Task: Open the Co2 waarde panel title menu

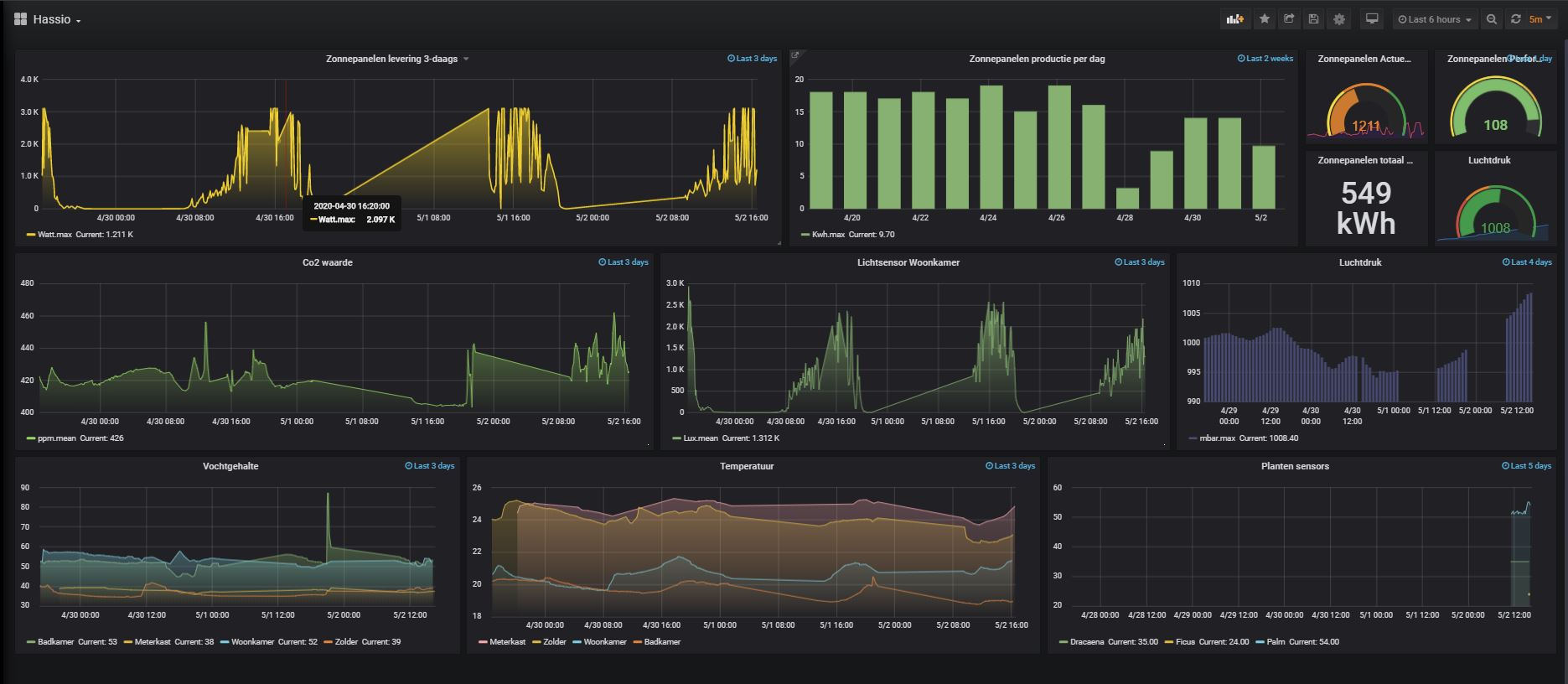Action: click(x=327, y=262)
